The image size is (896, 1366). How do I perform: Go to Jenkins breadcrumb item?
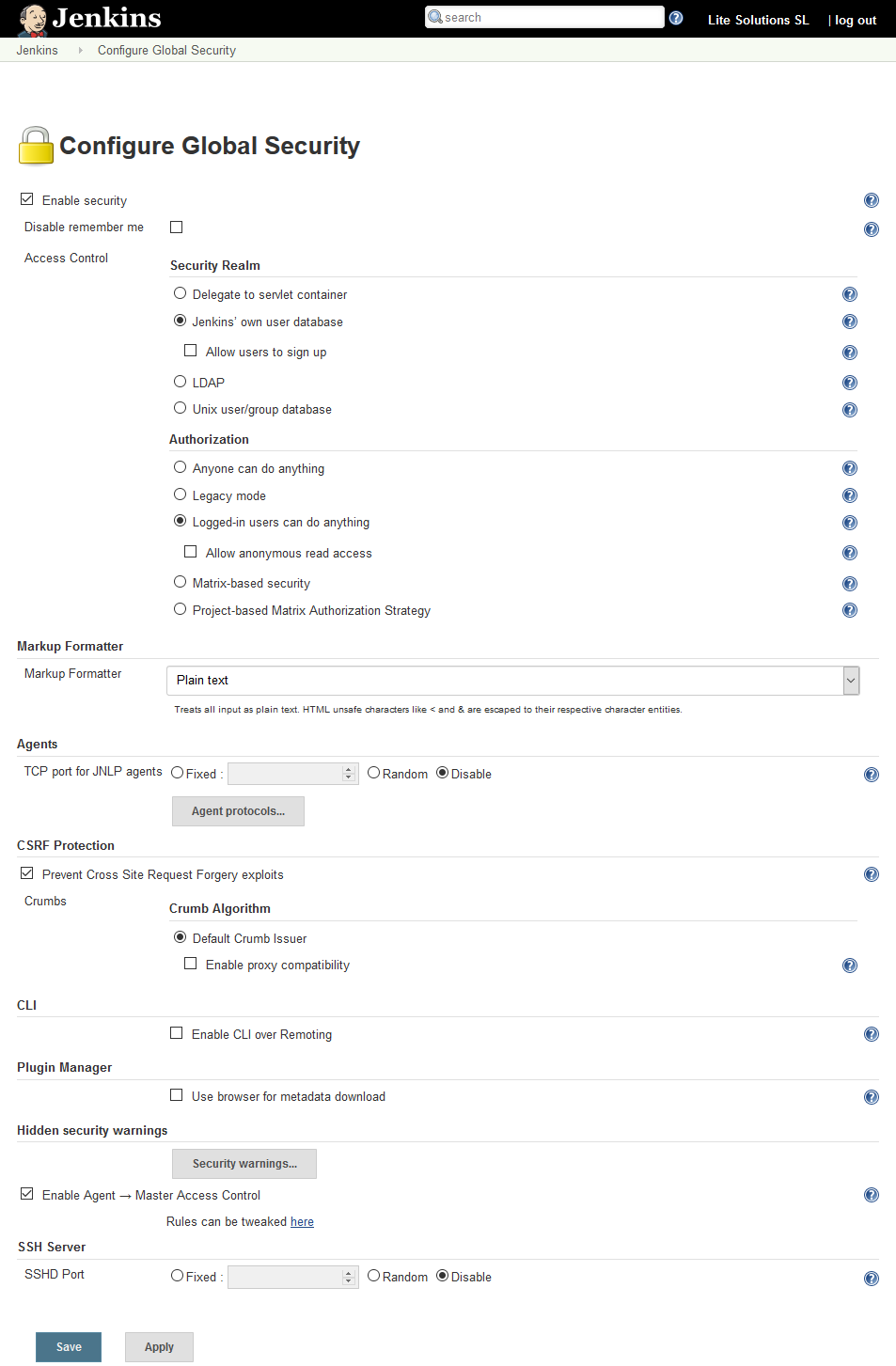[37, 50]
